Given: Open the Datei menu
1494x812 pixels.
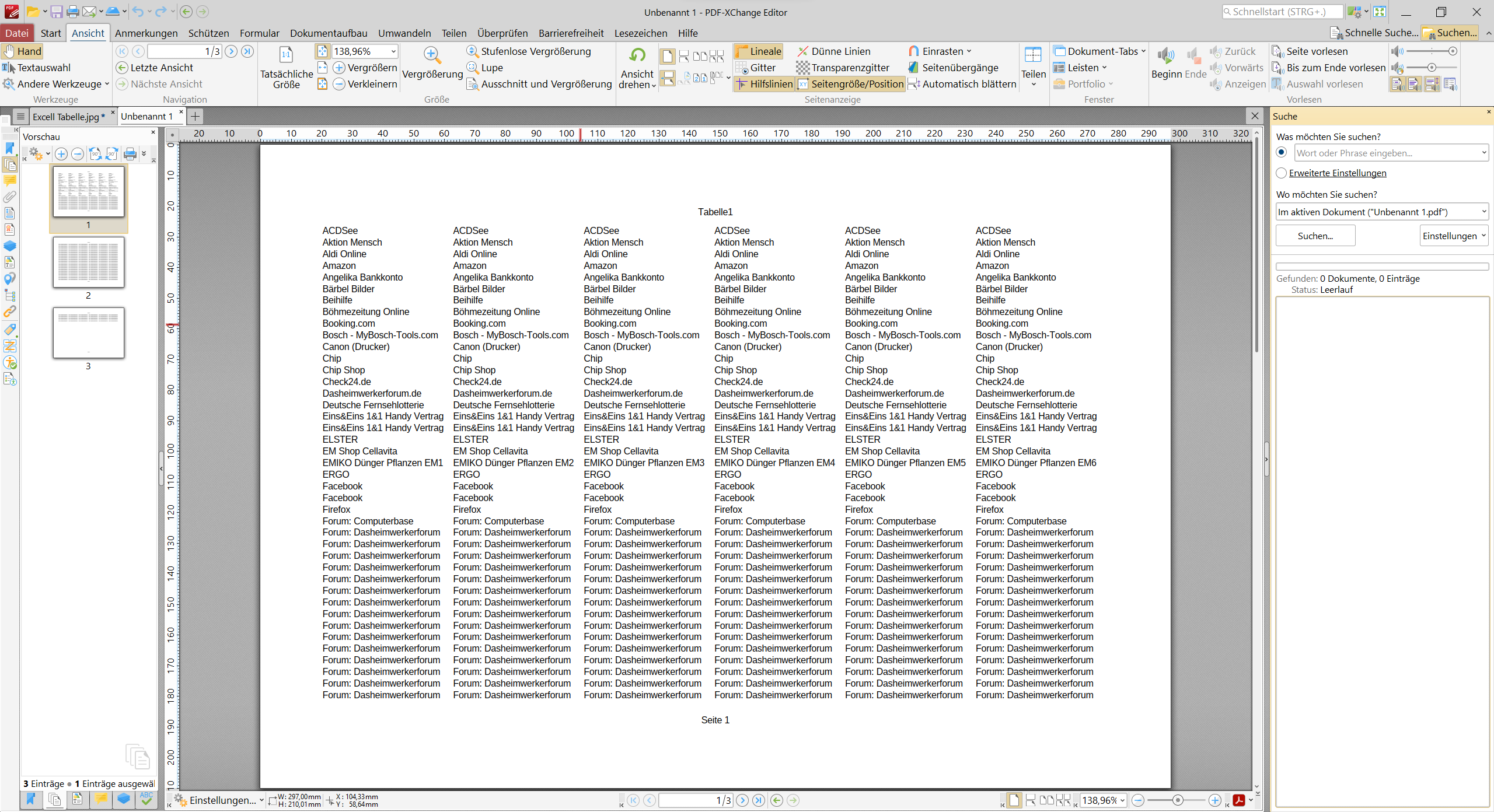Looking at the screenshot, I should [17, 33].
